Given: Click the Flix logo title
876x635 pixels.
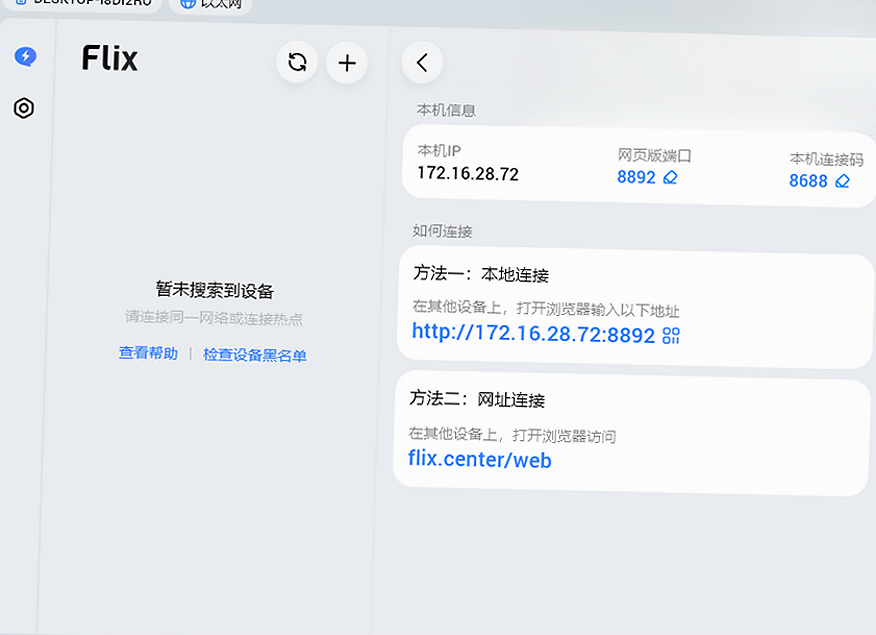Looking at the screenshot, I should (x=110, y=58).
